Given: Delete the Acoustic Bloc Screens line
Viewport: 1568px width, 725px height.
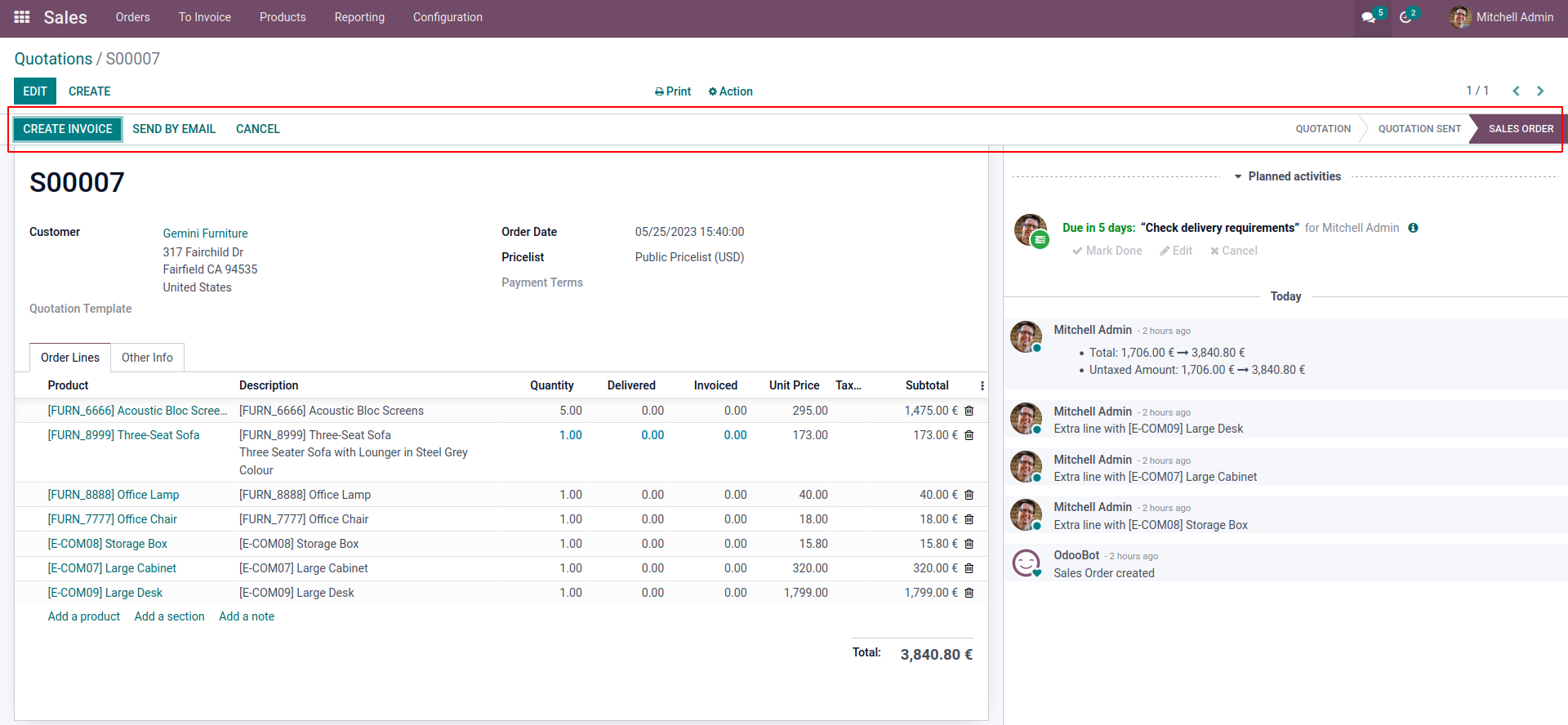Looking at the screenshot, I should click(x=969, y=411).
